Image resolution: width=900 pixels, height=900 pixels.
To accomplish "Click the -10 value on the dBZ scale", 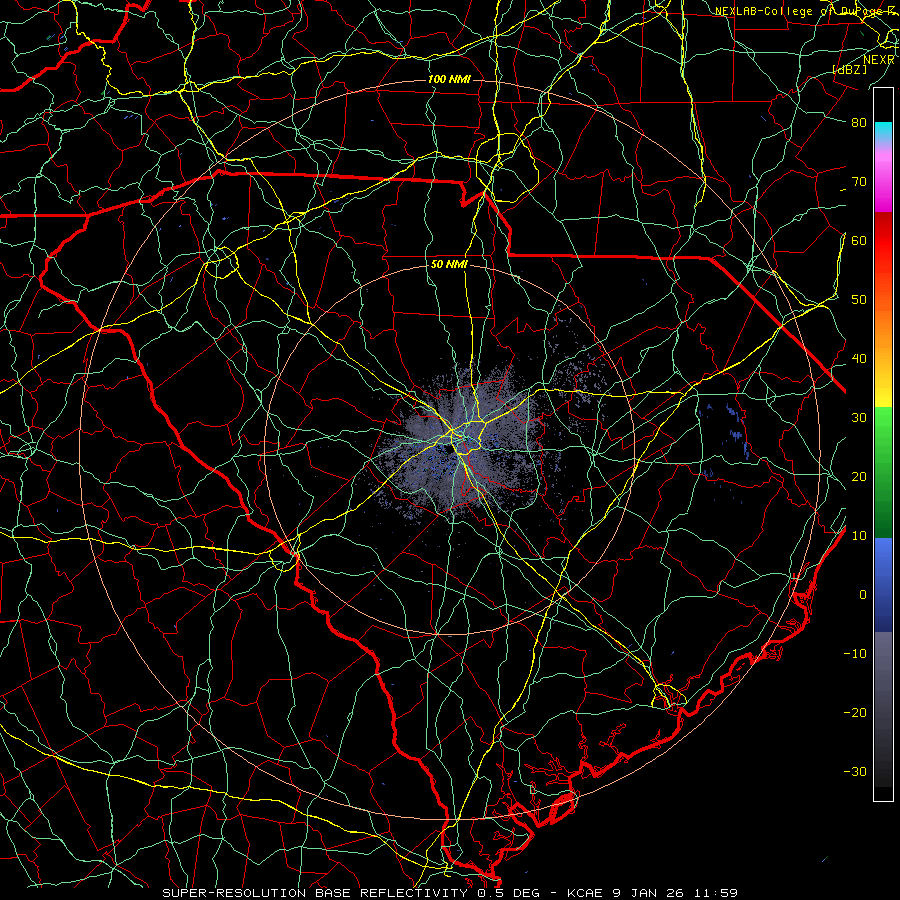I will pos(855,654).
